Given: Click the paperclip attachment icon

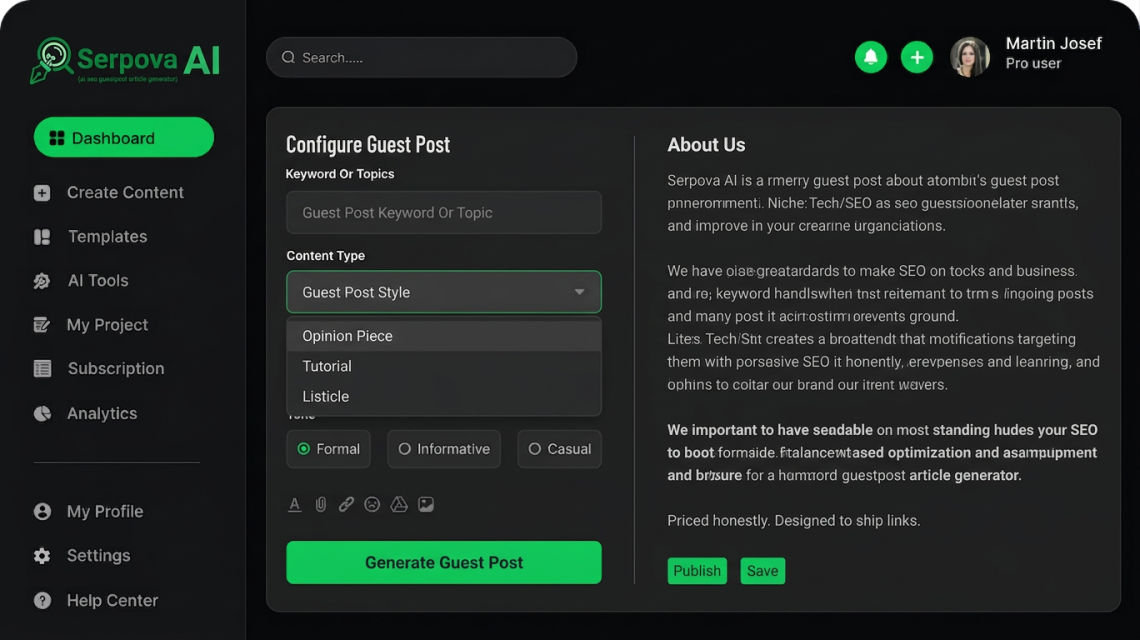Looking at the screenshot, I should pos(321,505).
